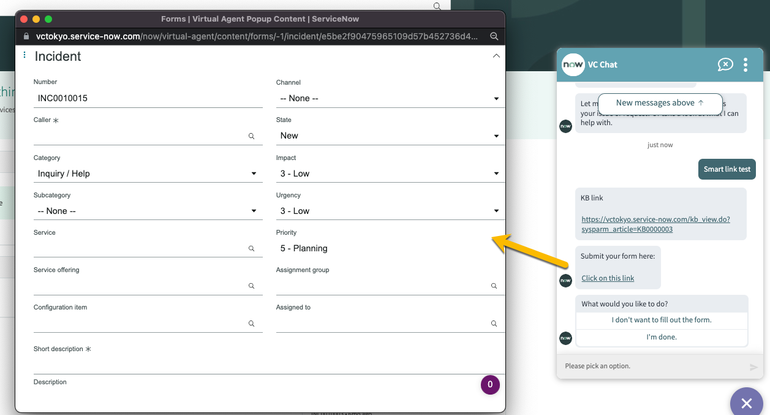Click the search icon in background page
This screenshot has height=415, width=770.
437,6
